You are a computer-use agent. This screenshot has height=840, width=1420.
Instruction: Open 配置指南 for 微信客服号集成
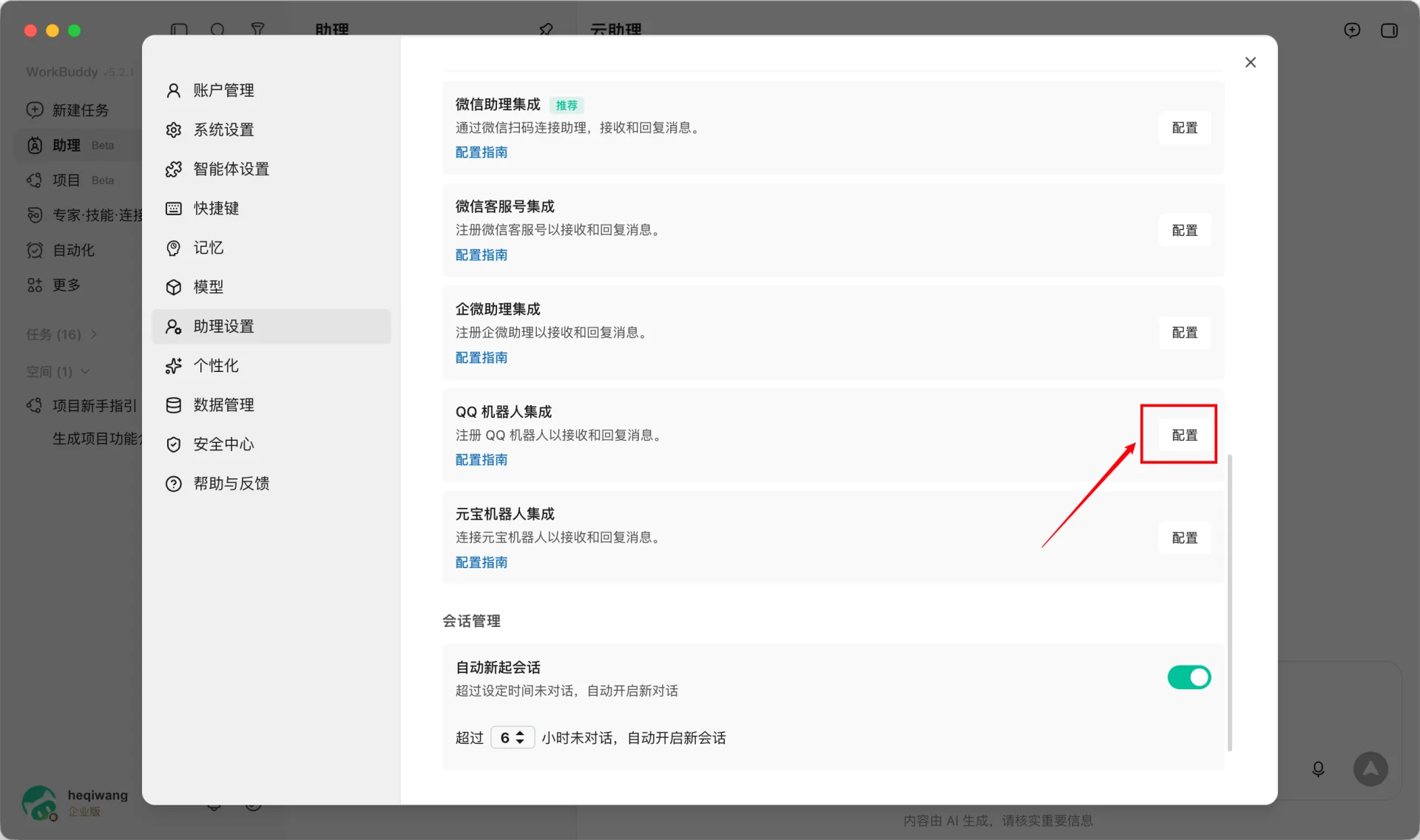481,254
